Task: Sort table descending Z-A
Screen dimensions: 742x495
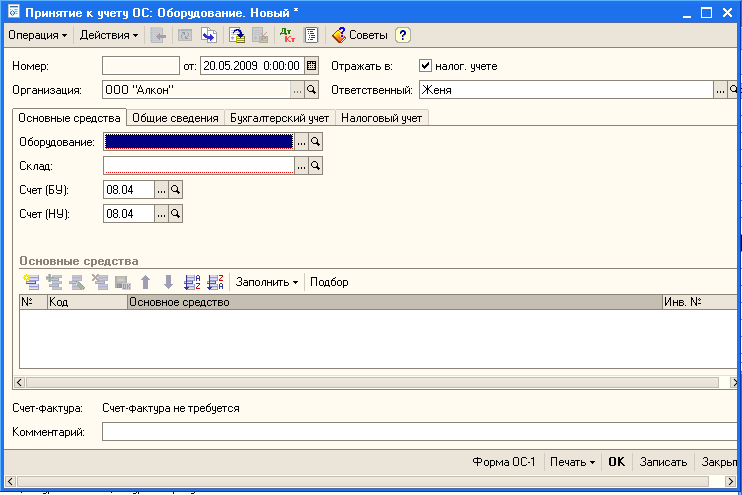Action: tap(215, 282)
